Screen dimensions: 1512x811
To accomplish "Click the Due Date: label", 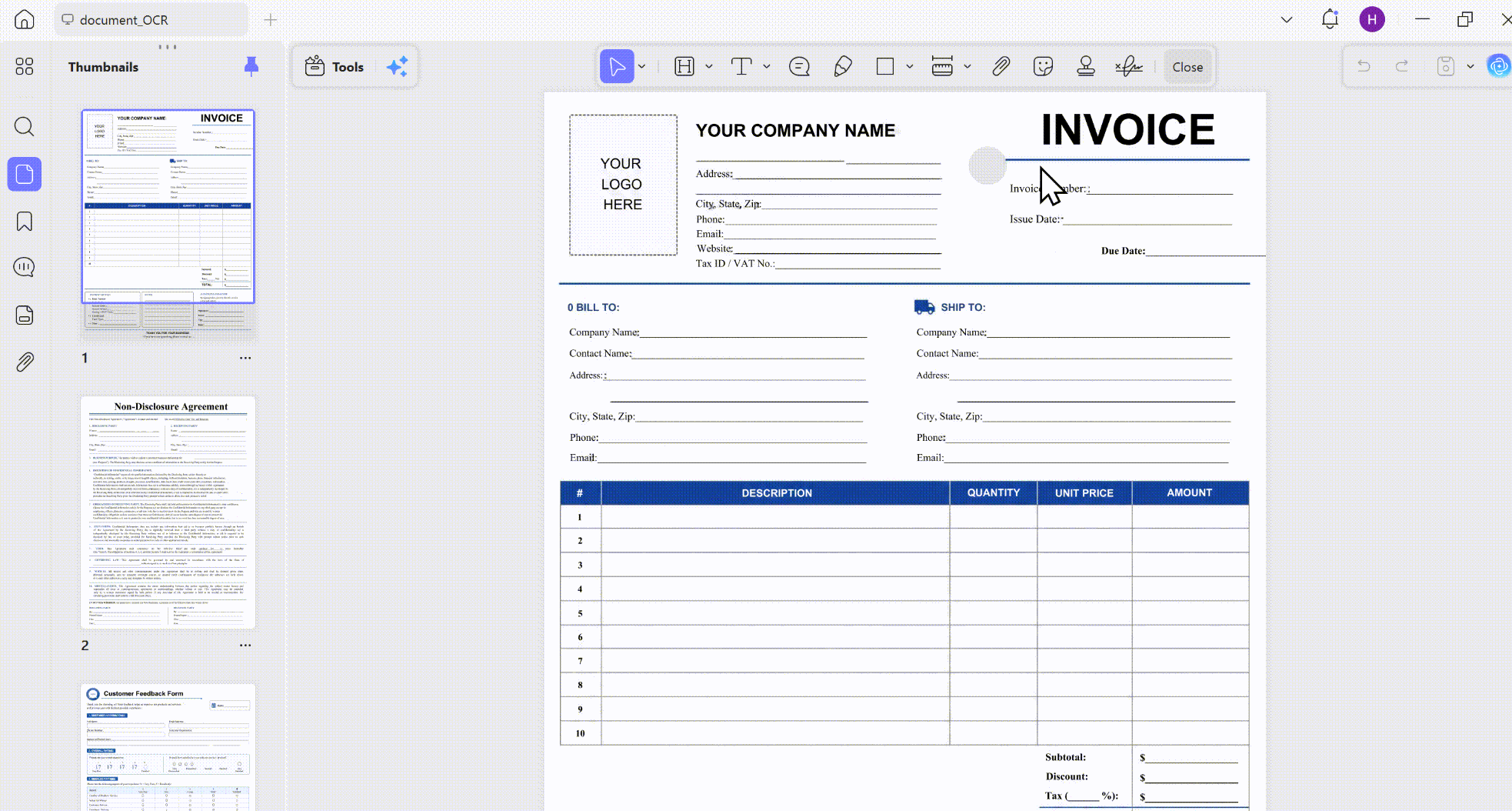I will (x=1123, y=251).
